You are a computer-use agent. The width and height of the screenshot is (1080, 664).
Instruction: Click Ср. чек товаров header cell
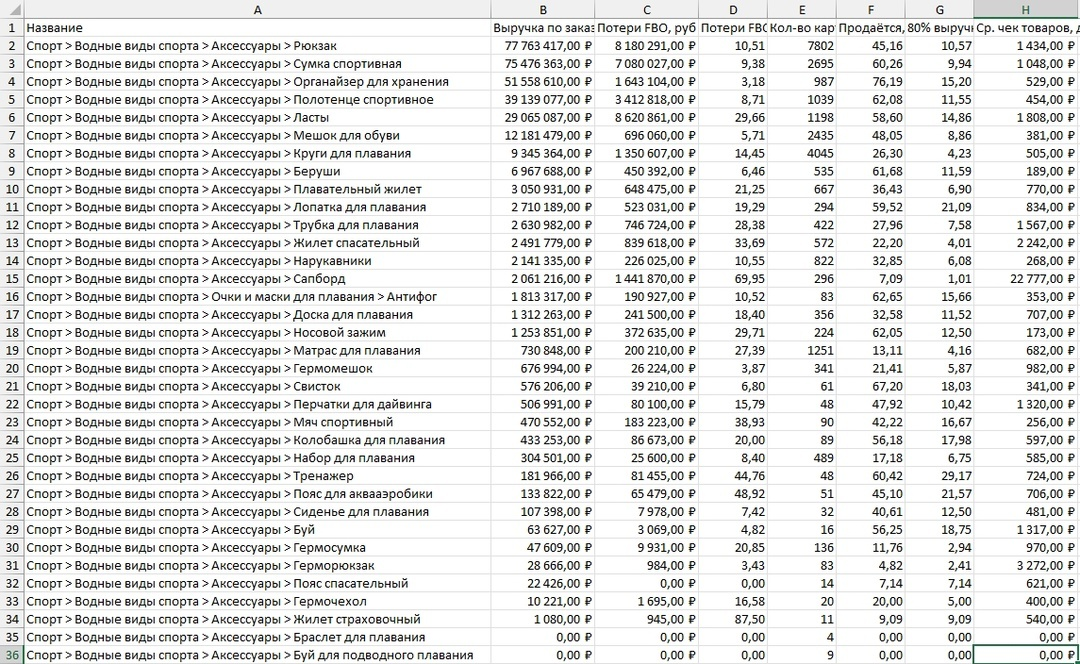[x=1026, y=28]
